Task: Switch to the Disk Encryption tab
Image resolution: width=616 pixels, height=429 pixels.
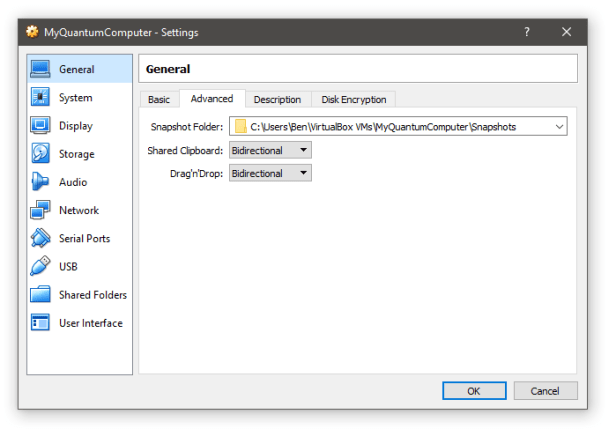Action: pos(354,99)
